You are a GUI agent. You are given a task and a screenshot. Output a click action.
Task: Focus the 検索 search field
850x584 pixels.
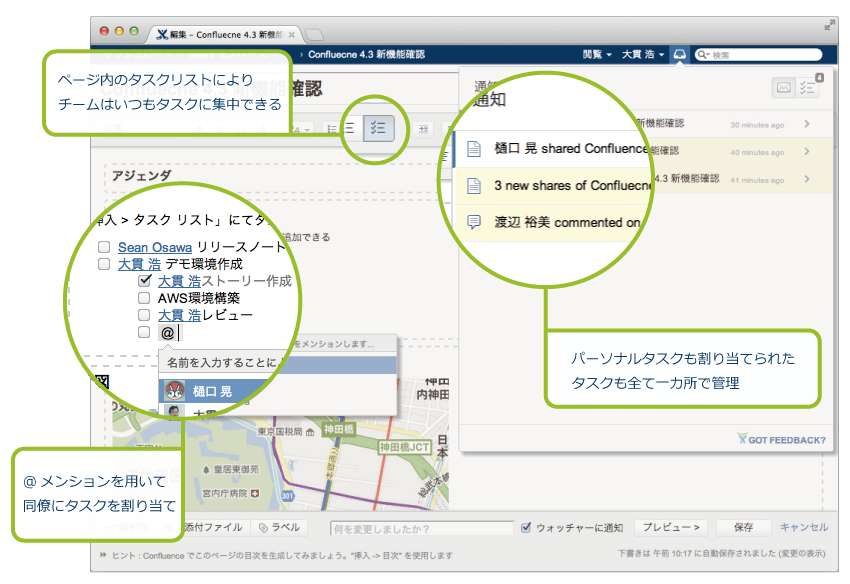[758, 55]
